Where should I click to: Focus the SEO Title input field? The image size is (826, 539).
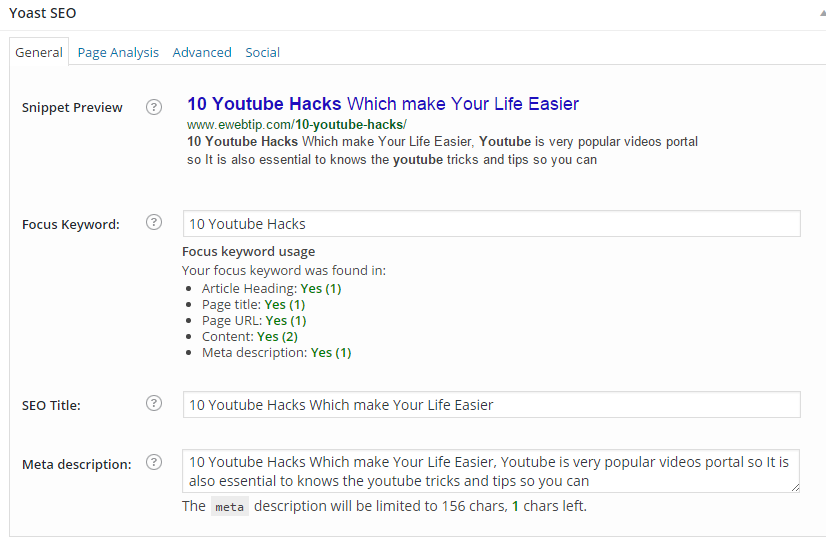[x=491, y=405]
